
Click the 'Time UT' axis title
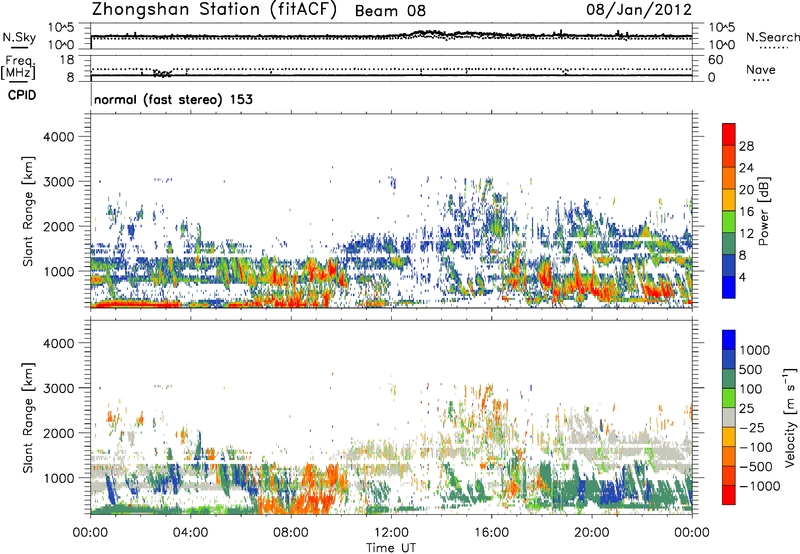tap(391, 548)
